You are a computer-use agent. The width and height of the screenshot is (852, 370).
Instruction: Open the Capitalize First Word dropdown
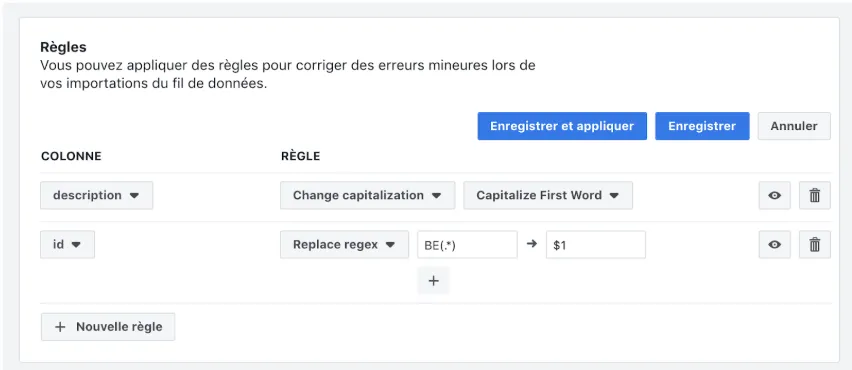pyautogui.click(x=548, y=196)
